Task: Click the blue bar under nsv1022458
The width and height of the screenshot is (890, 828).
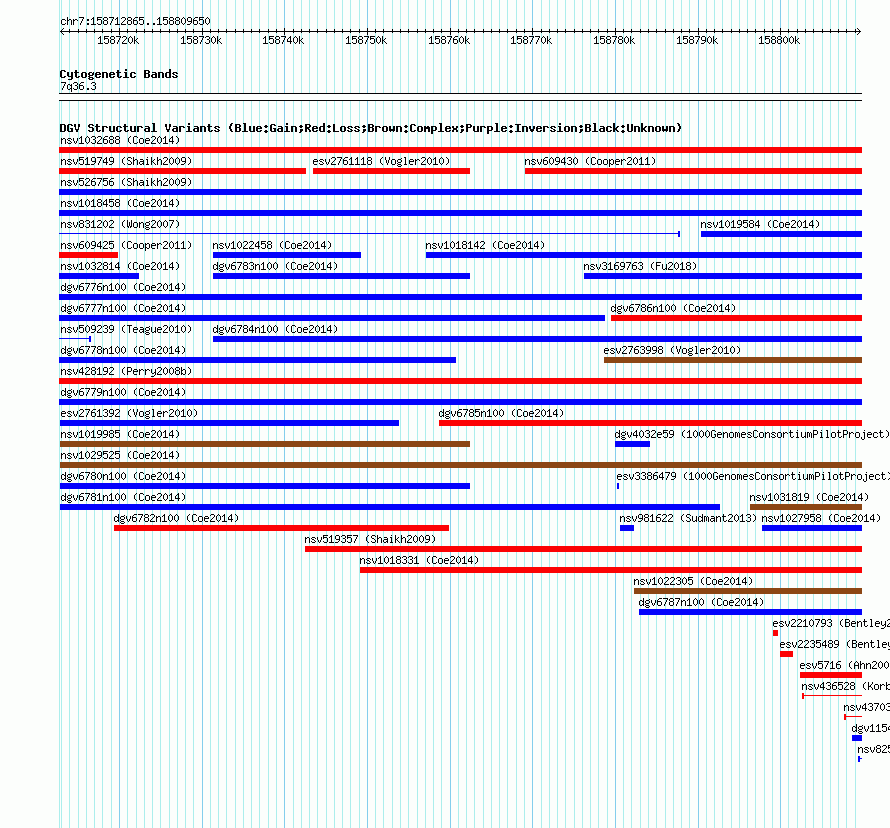Action: (x=287, y=255)
